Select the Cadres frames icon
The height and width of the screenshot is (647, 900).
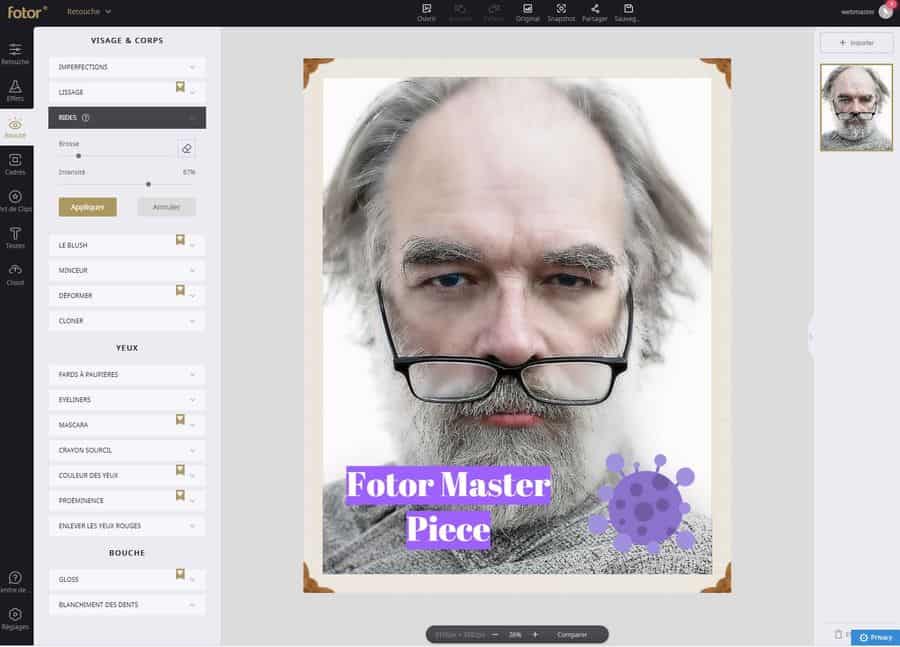pyautogui.click(x=15, y=163)
